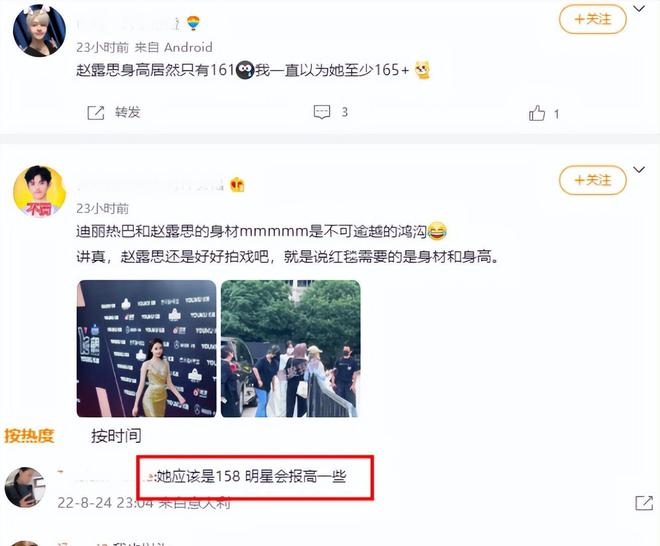Sort comments by 按热度 tab

pyautogui.click(x=29, y=436)
